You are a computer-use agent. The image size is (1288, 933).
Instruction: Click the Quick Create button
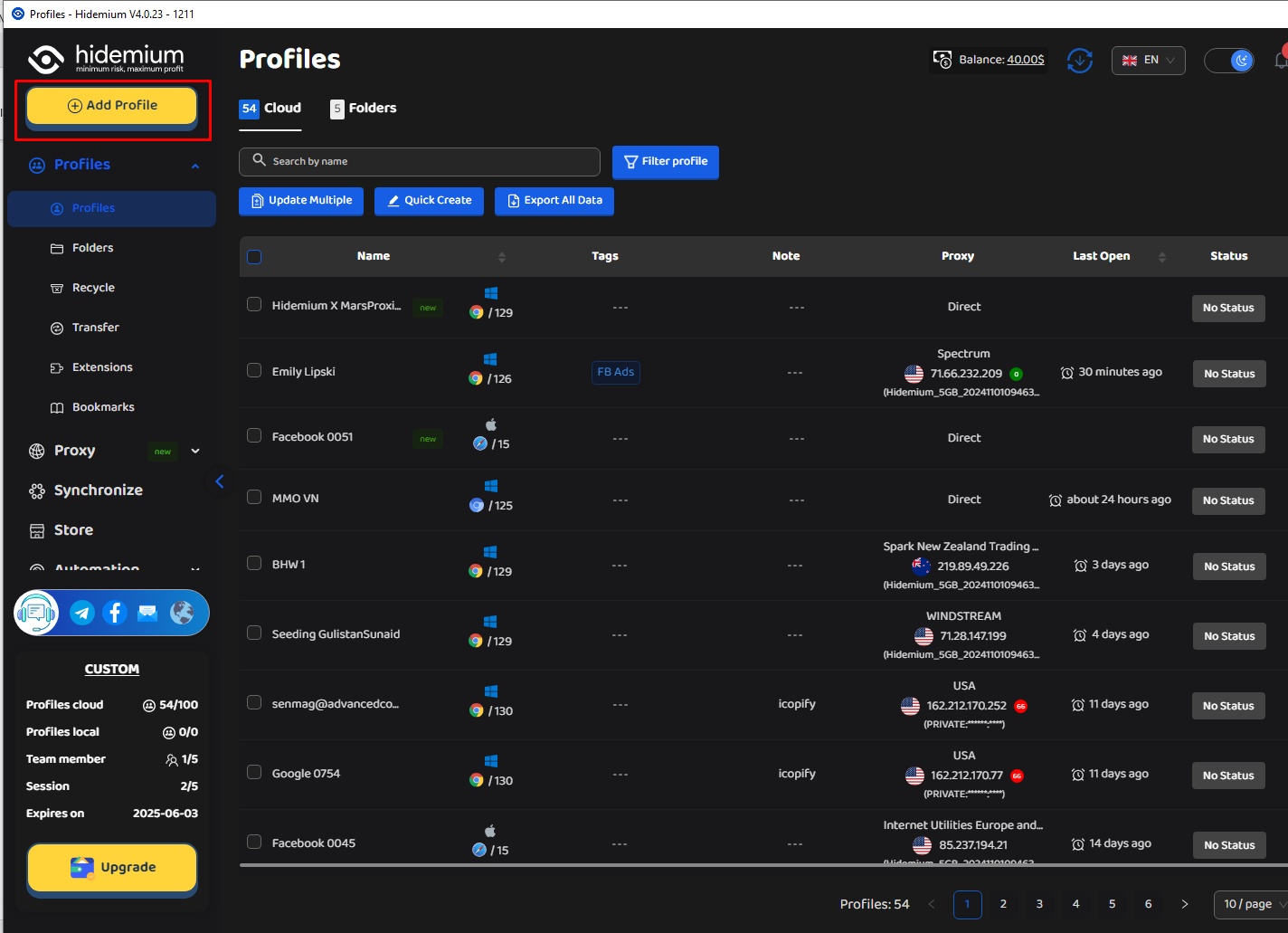click(430, 201)
